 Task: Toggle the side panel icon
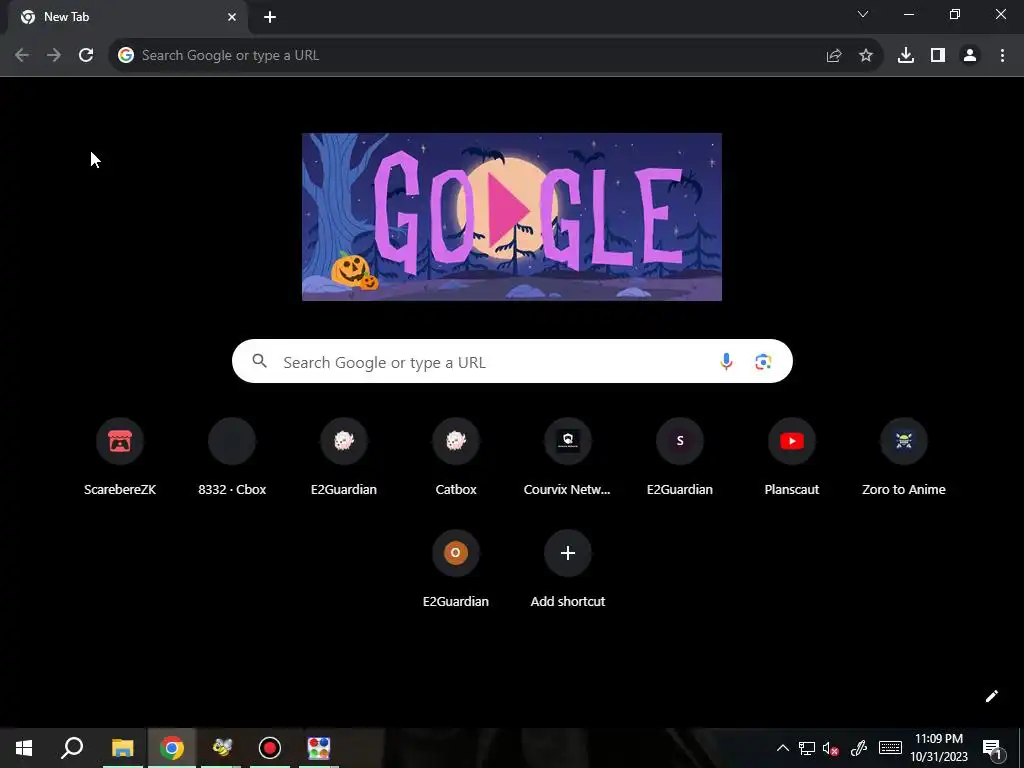pyautogui.click(x=938, y=56)
